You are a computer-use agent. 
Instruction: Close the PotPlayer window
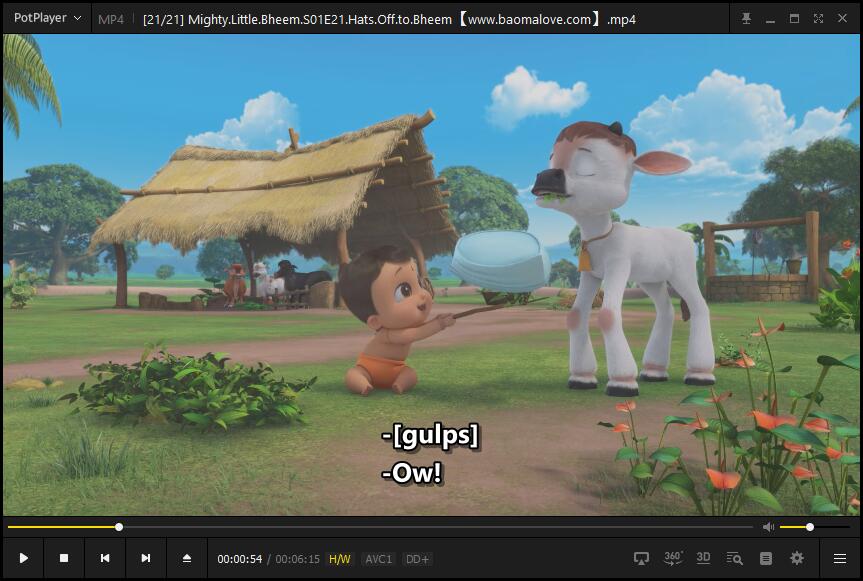coord(842,19)
